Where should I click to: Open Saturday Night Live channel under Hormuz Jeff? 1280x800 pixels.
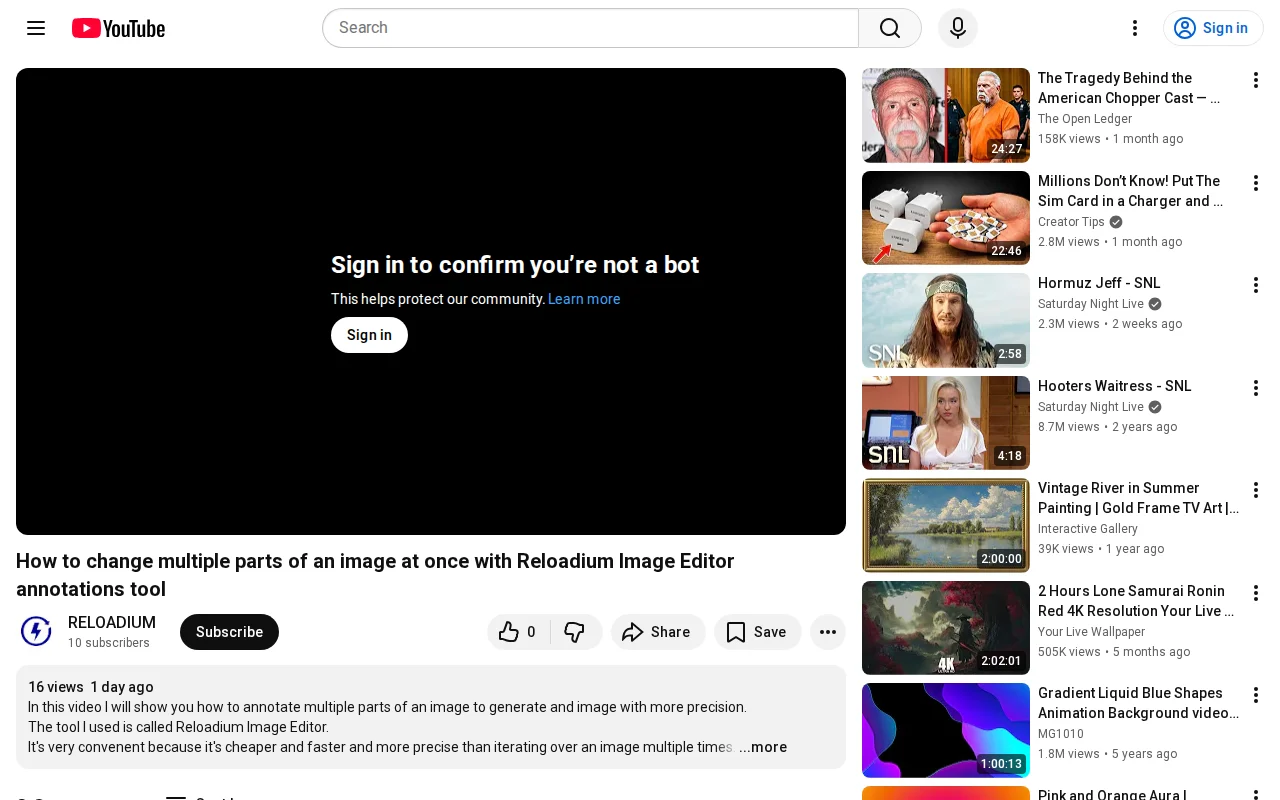point(1091,304)
